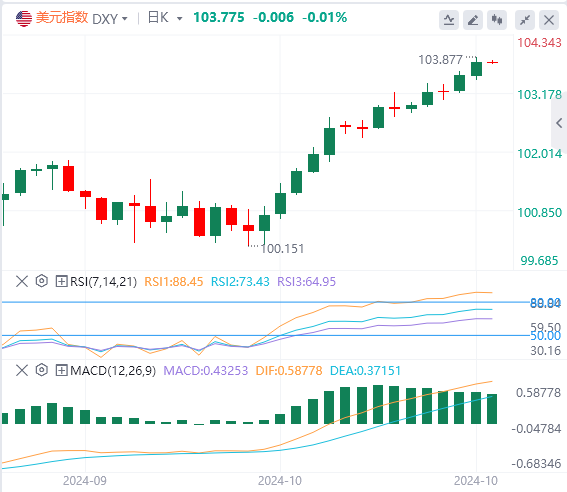Click the low label 100.151
The image size is (567, 492).
point(282,249)
